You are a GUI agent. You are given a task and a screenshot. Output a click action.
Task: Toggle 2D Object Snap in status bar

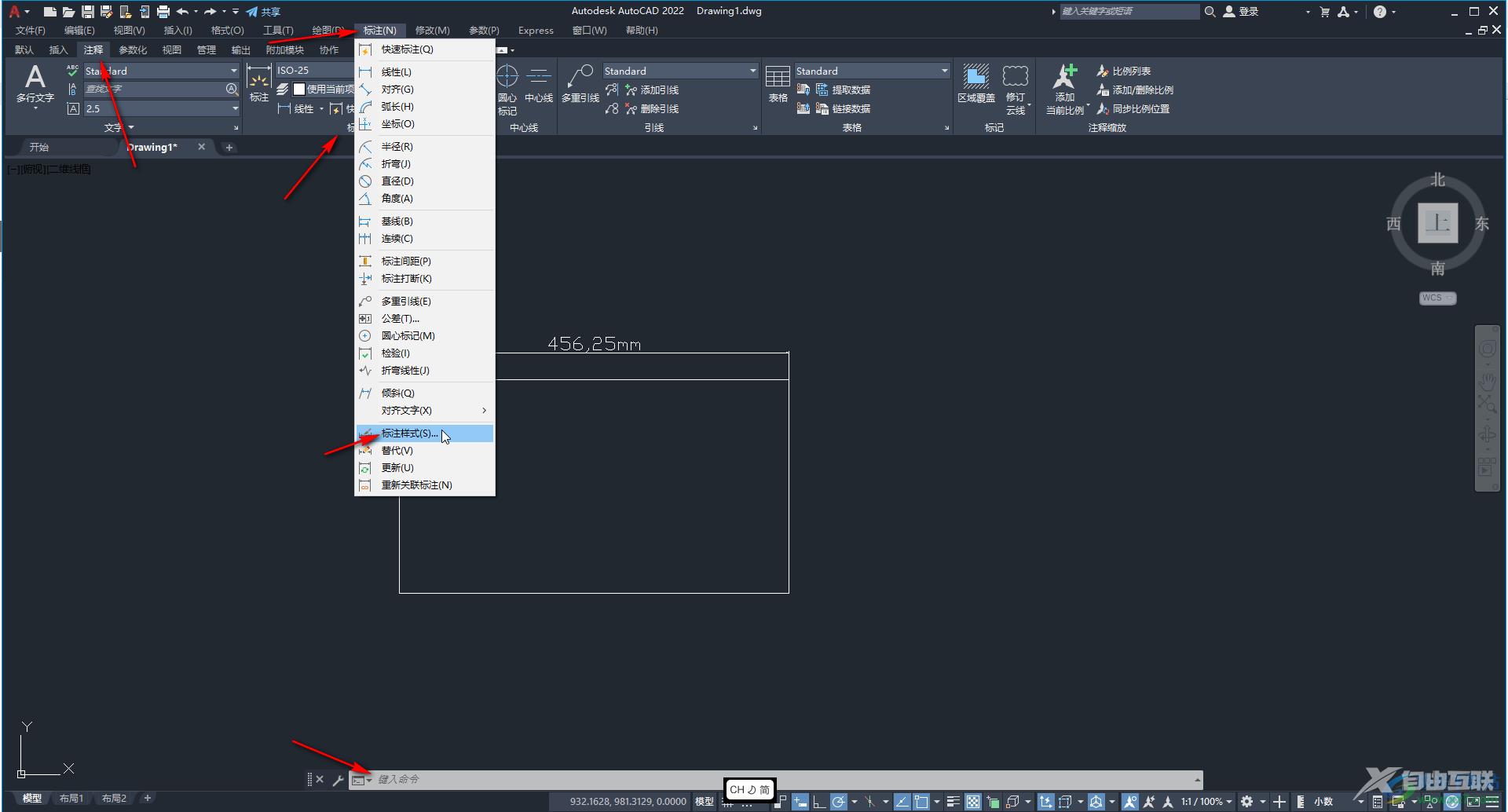click(x=921, y=802)
